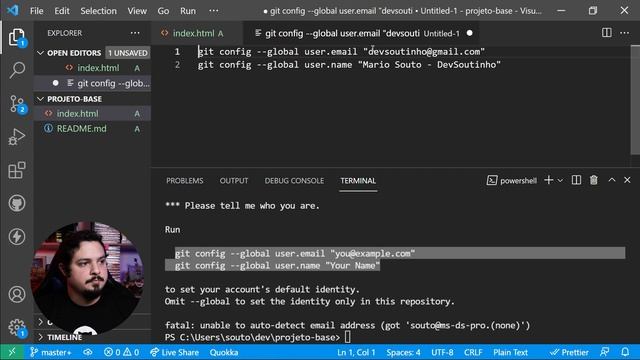Viewport: 640px width, 360px height.
Task: Select index.html under Open Editors
Action: pos(93,68)
